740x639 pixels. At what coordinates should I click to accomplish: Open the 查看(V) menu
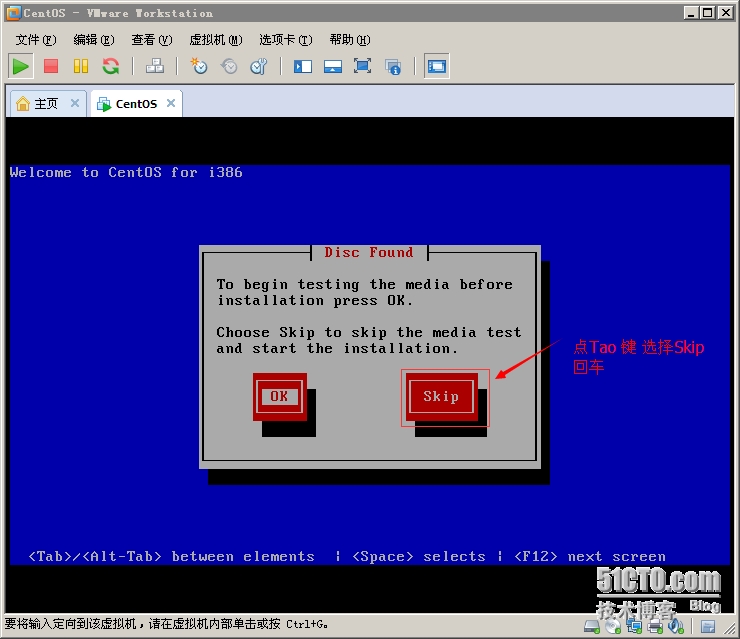tap(151, 40)
